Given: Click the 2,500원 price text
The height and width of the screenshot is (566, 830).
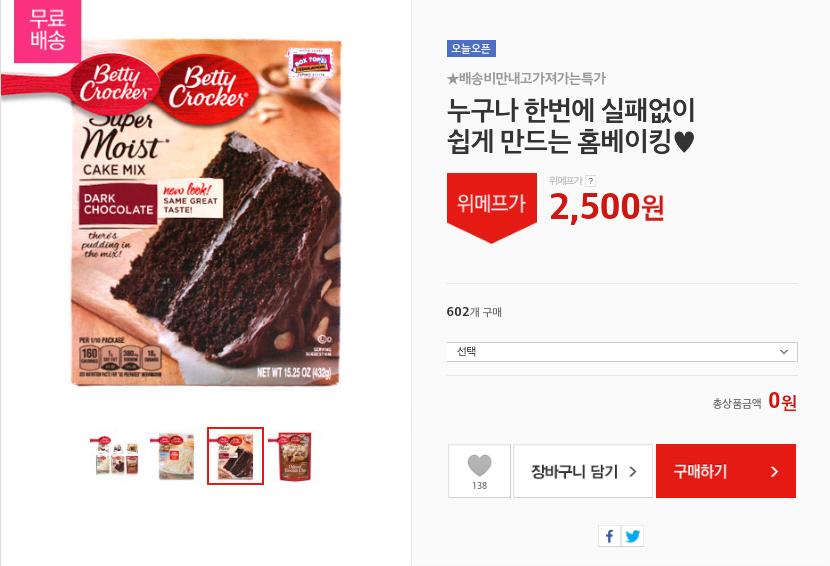Looking at the screenshot, I should point(607,207).
